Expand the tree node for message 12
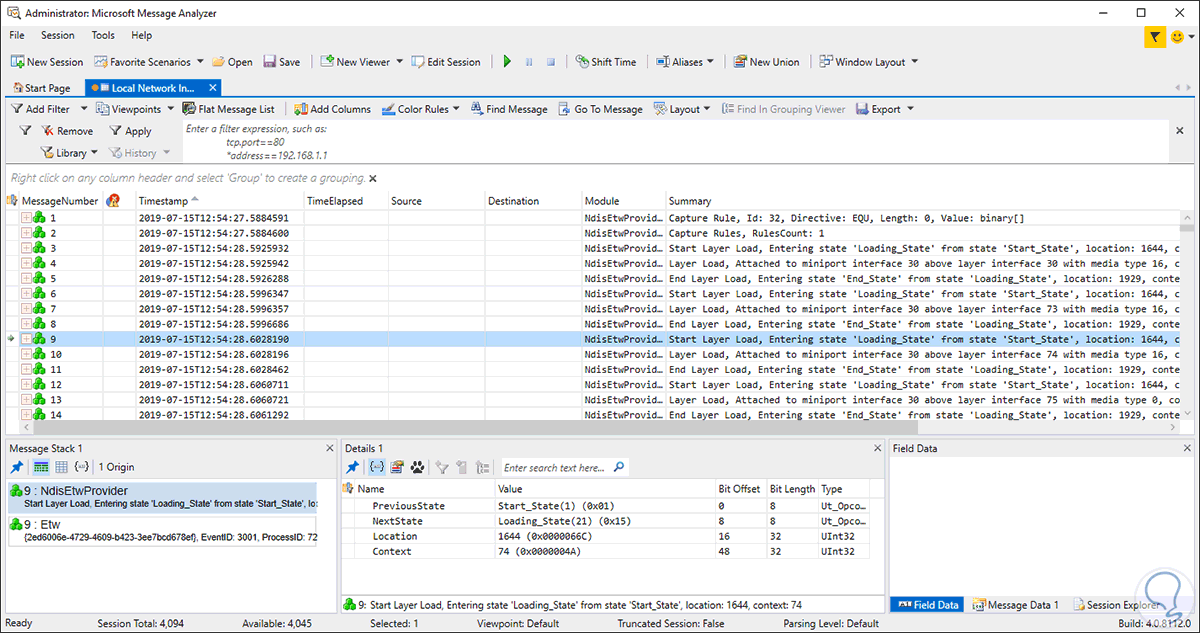Screen dimensions: 1200x633 pyautogui.click(x=26, y=384)
